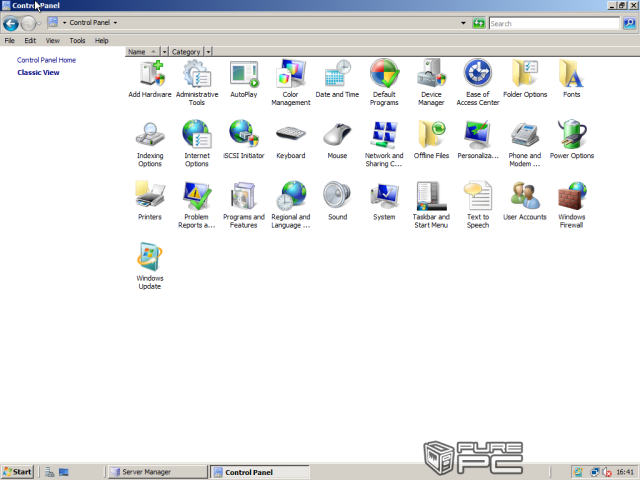
Task: Launch Device Manager
Action: (x=431, y=83)
